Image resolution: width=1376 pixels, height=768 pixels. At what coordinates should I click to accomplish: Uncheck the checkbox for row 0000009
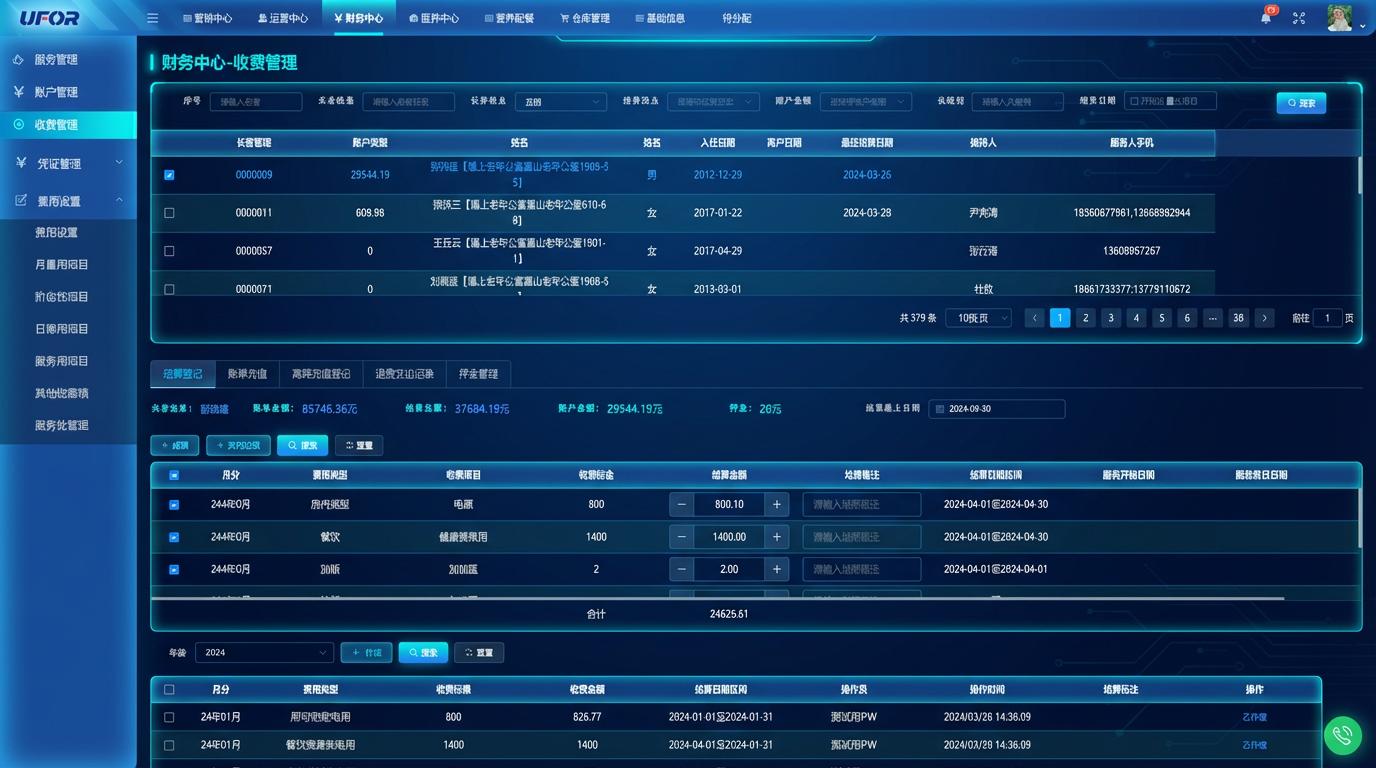point(169,175)
